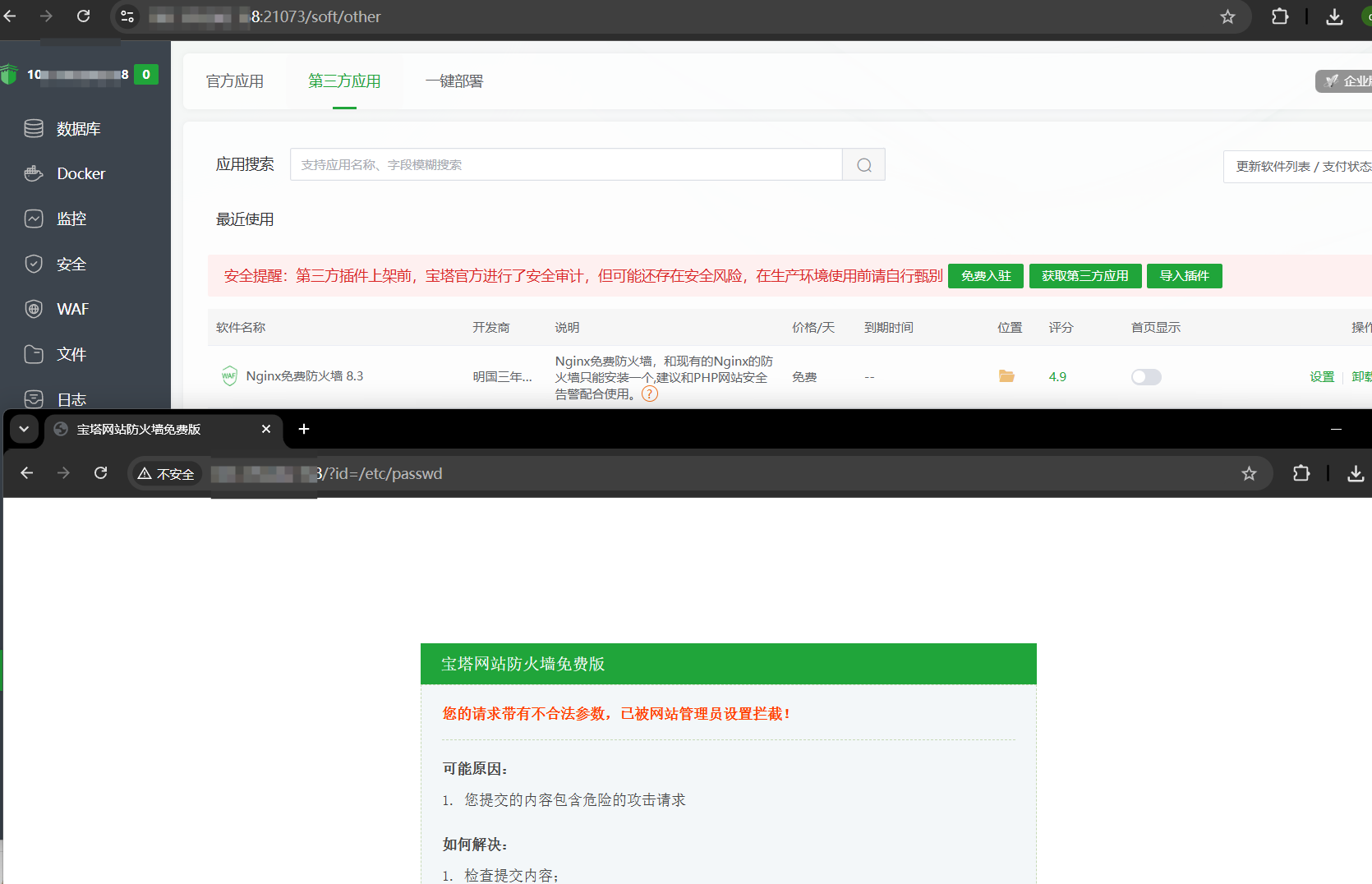Go back in the front browser window
Screen dimensions: 1372x884
point(26,473)
